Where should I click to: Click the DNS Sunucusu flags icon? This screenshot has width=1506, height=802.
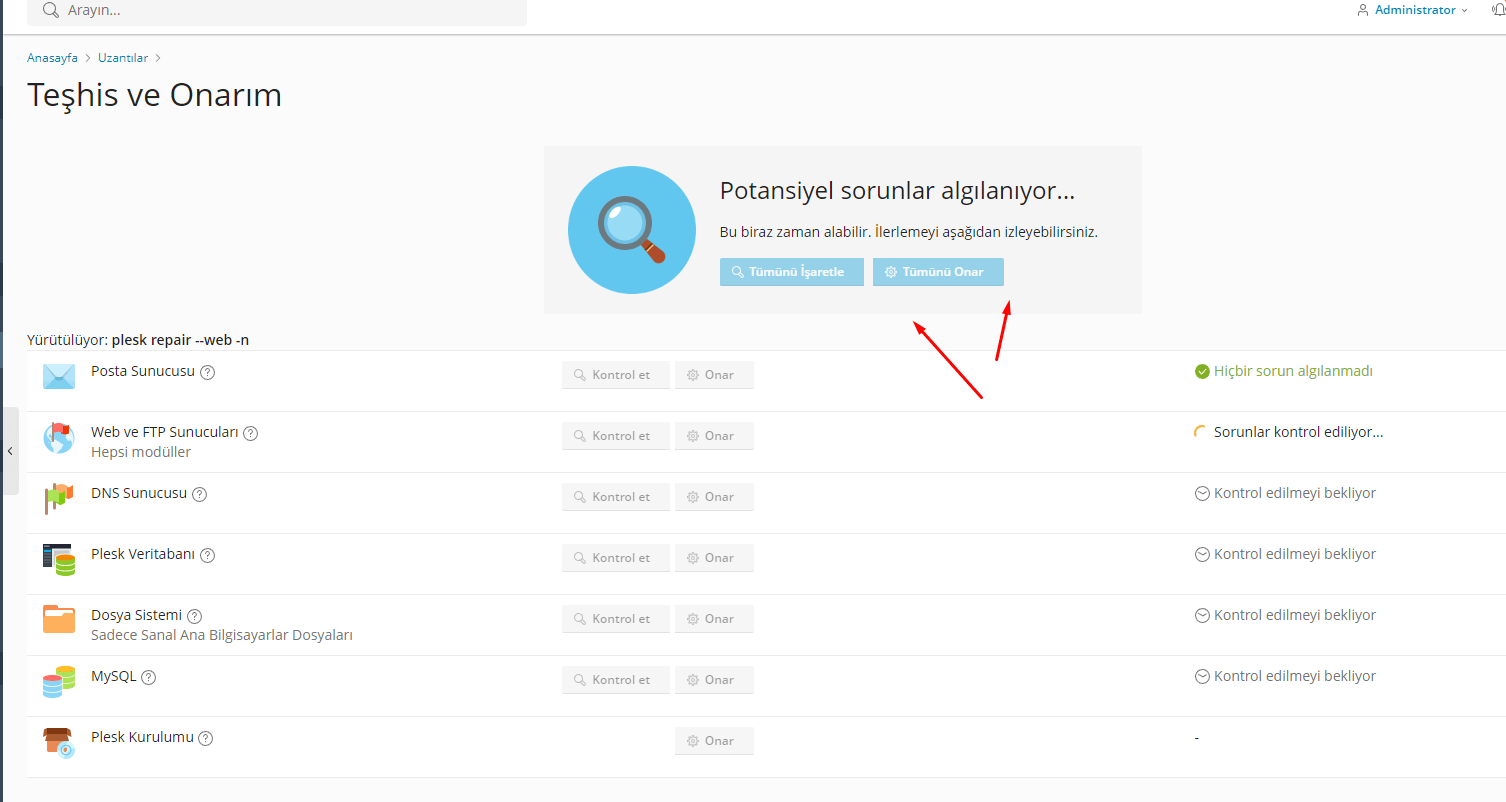59,498
